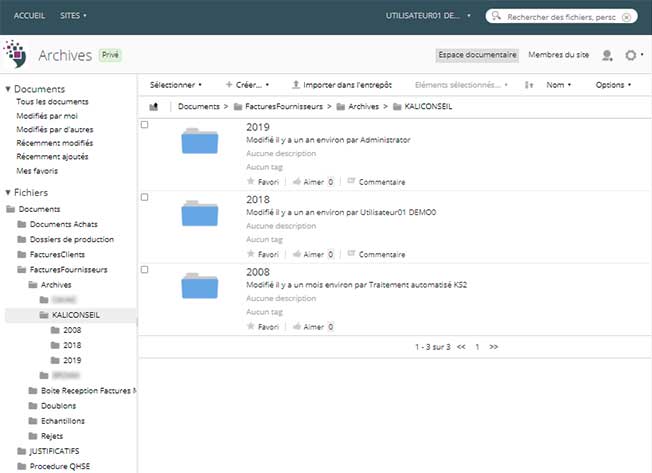
Task: Click the Documents breadcrumb link
Action: pyautogui.click(x=199, y=107)
